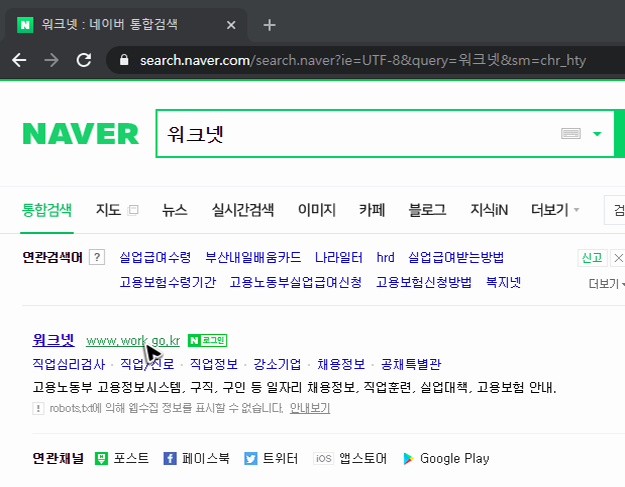This screenshot has height=487, width=625.
Task: Select the 통합검색 tab
Action: 47,210
